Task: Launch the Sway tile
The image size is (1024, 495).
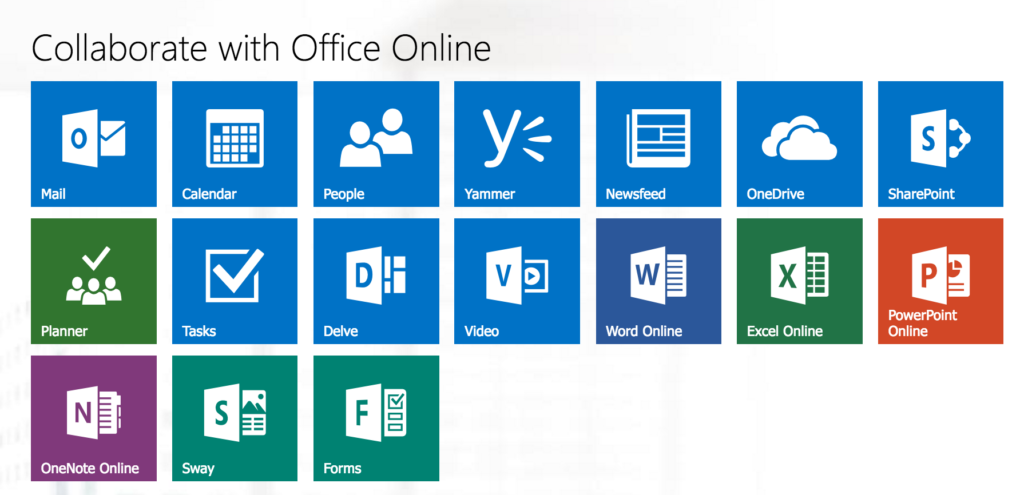Action: 234,418
